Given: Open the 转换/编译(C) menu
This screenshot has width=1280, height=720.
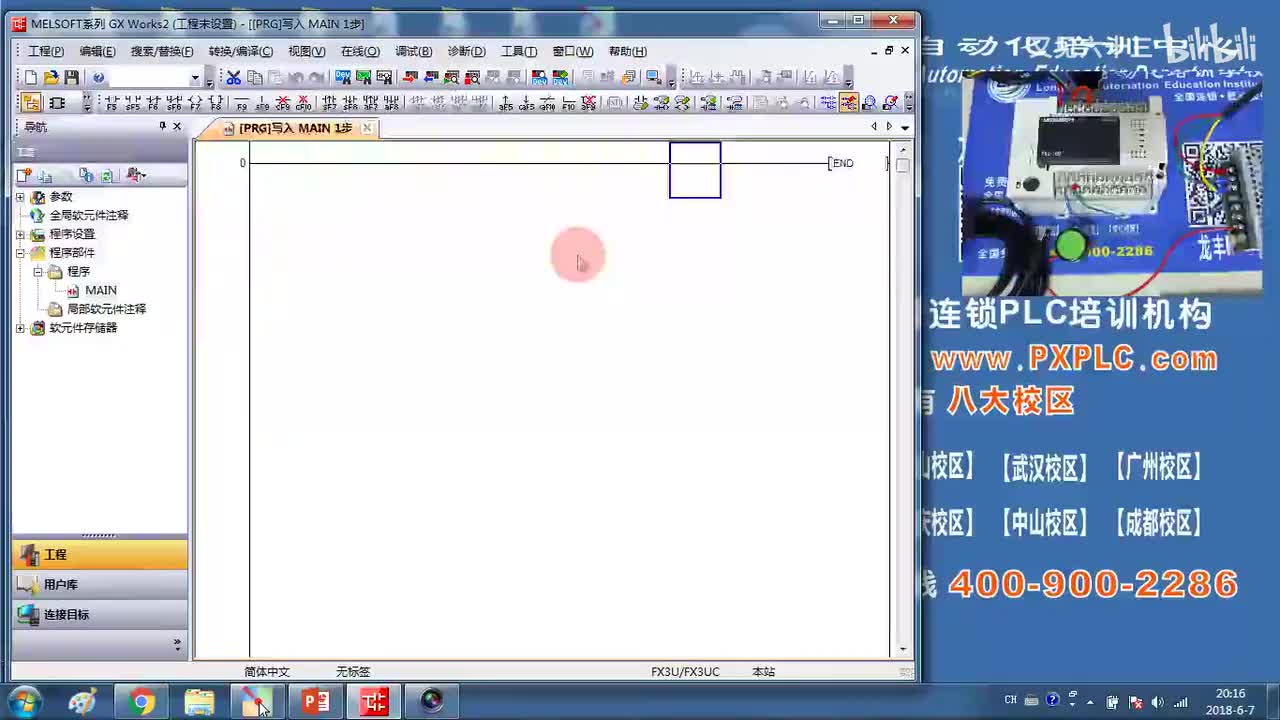Looking at the screenshot, I should coord(241,51).
